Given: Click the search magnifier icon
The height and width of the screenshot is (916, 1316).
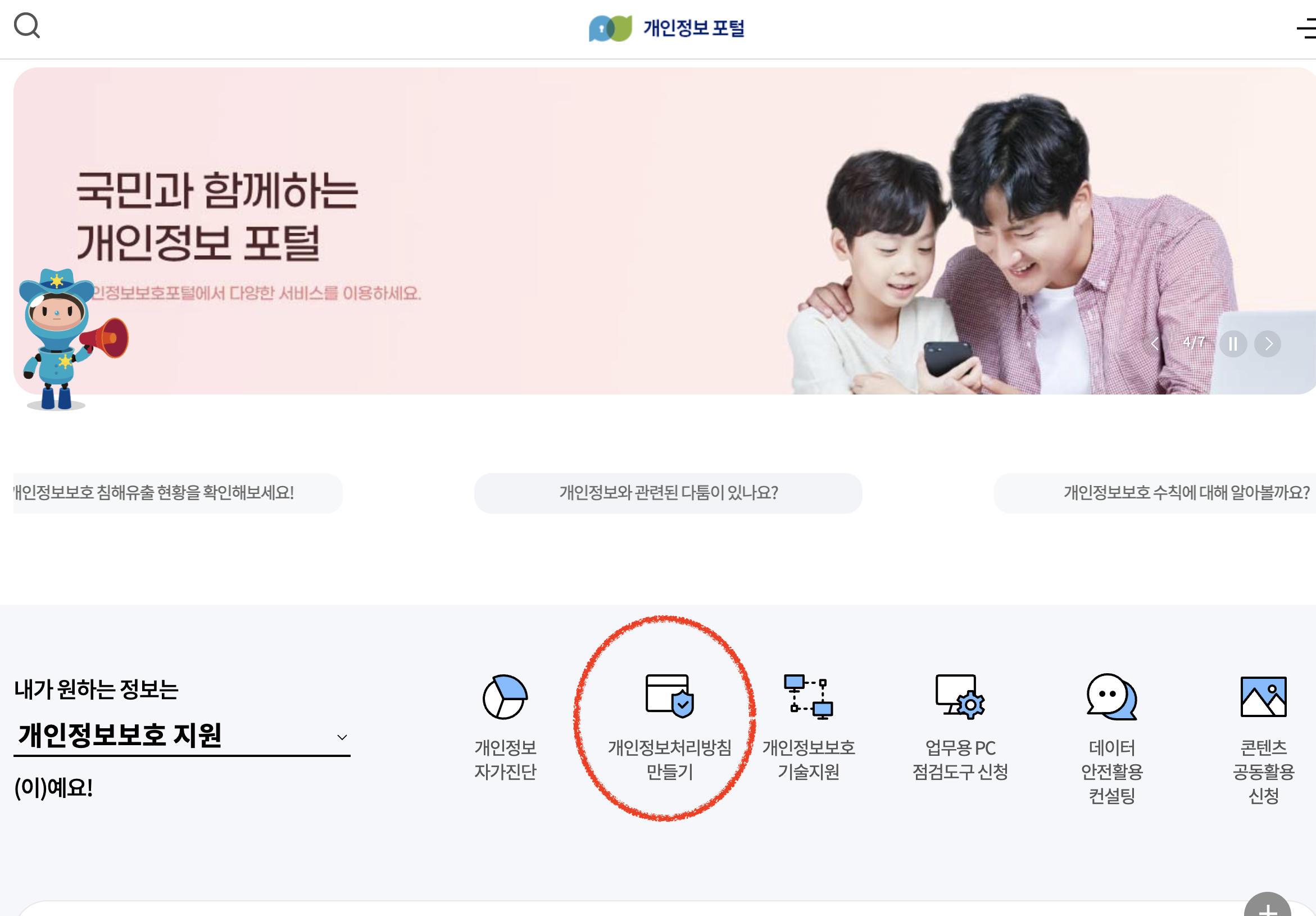Looking at the screenshot, I should point(27,26).
